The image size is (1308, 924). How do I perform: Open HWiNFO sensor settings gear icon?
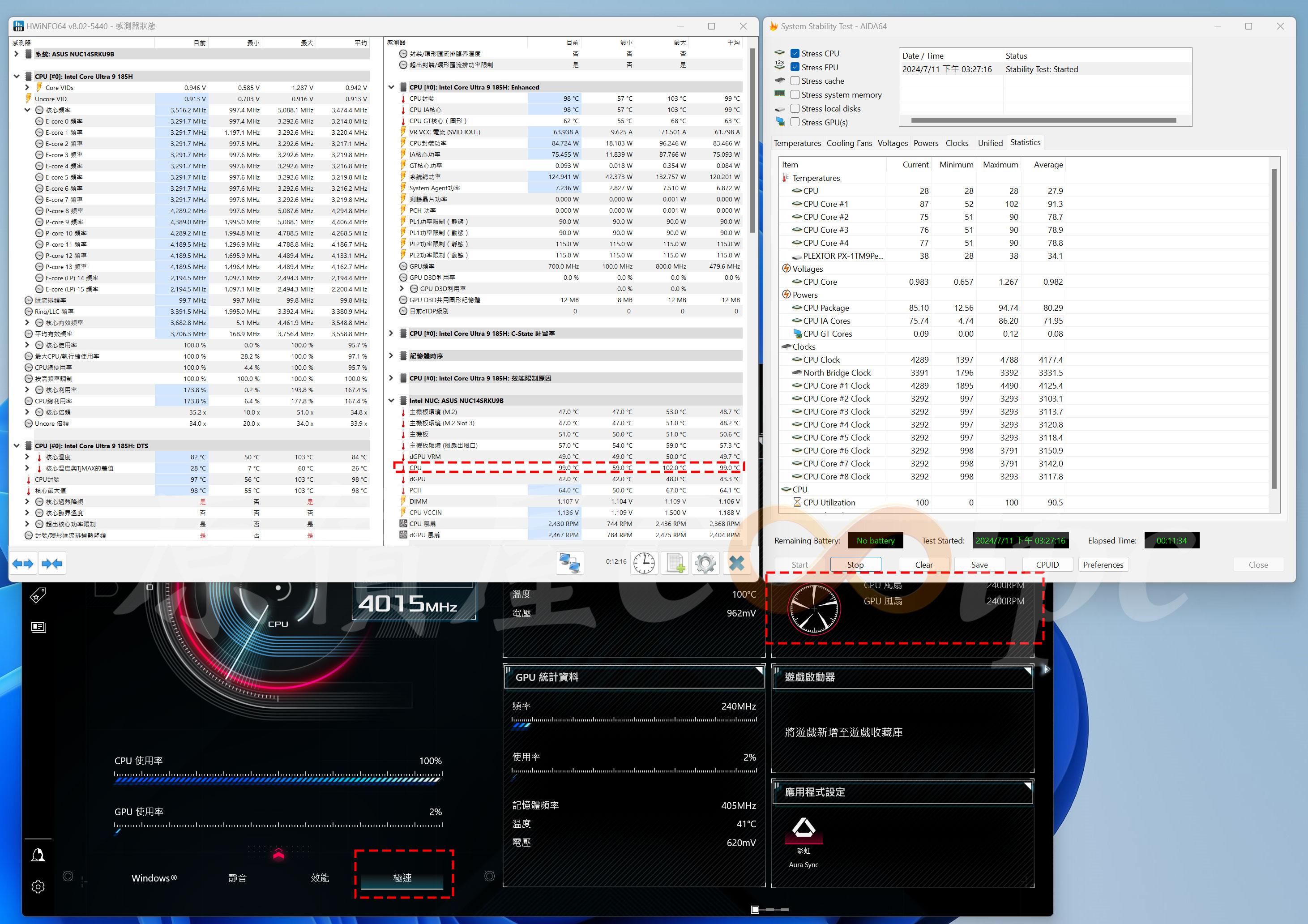705,564
